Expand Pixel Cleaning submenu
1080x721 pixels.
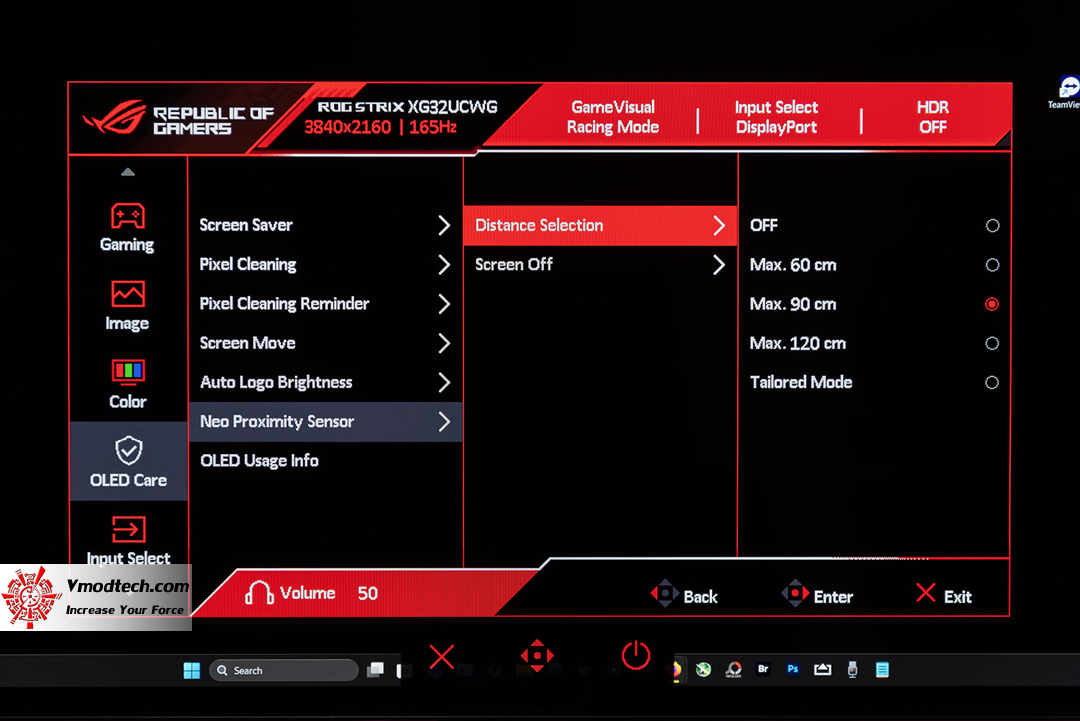pyautogui.click(x=325, y=264)
